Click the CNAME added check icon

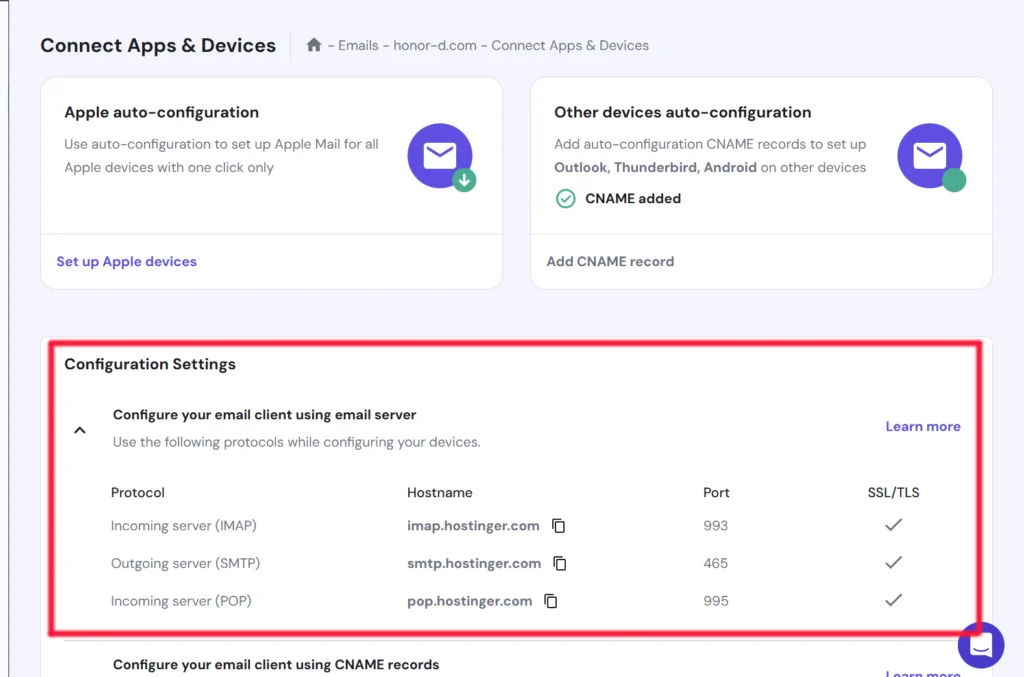tap(566, 198)
